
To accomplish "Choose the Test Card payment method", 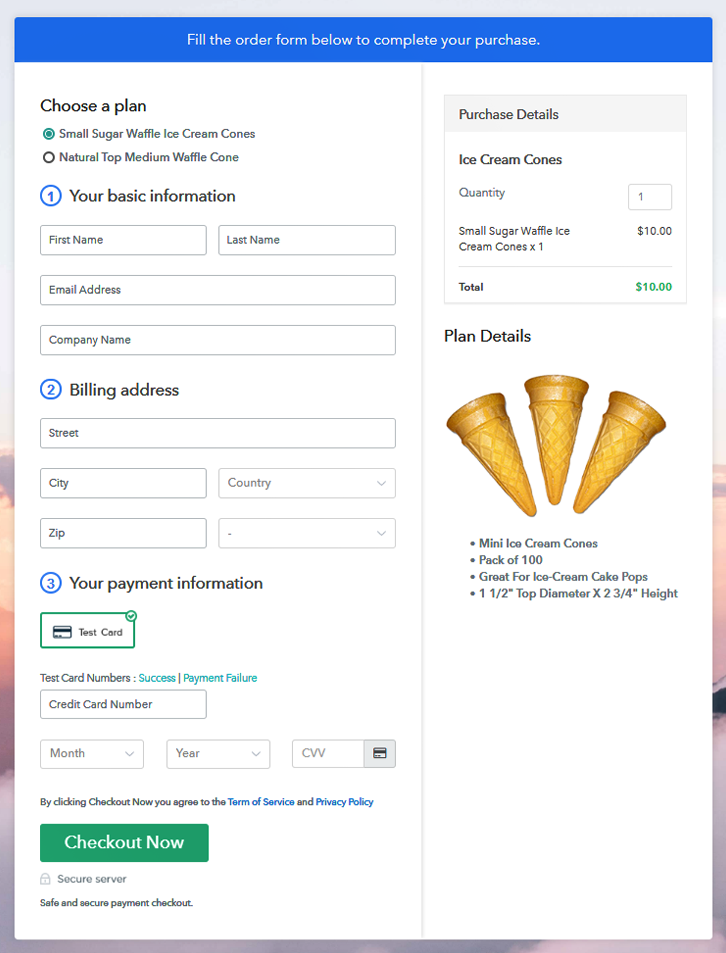I will point(88,631).
